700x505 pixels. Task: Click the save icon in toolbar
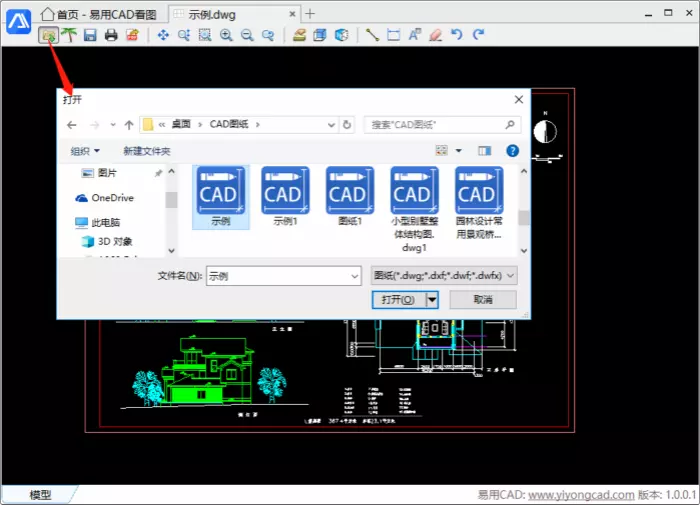click(x=90, y=35)
